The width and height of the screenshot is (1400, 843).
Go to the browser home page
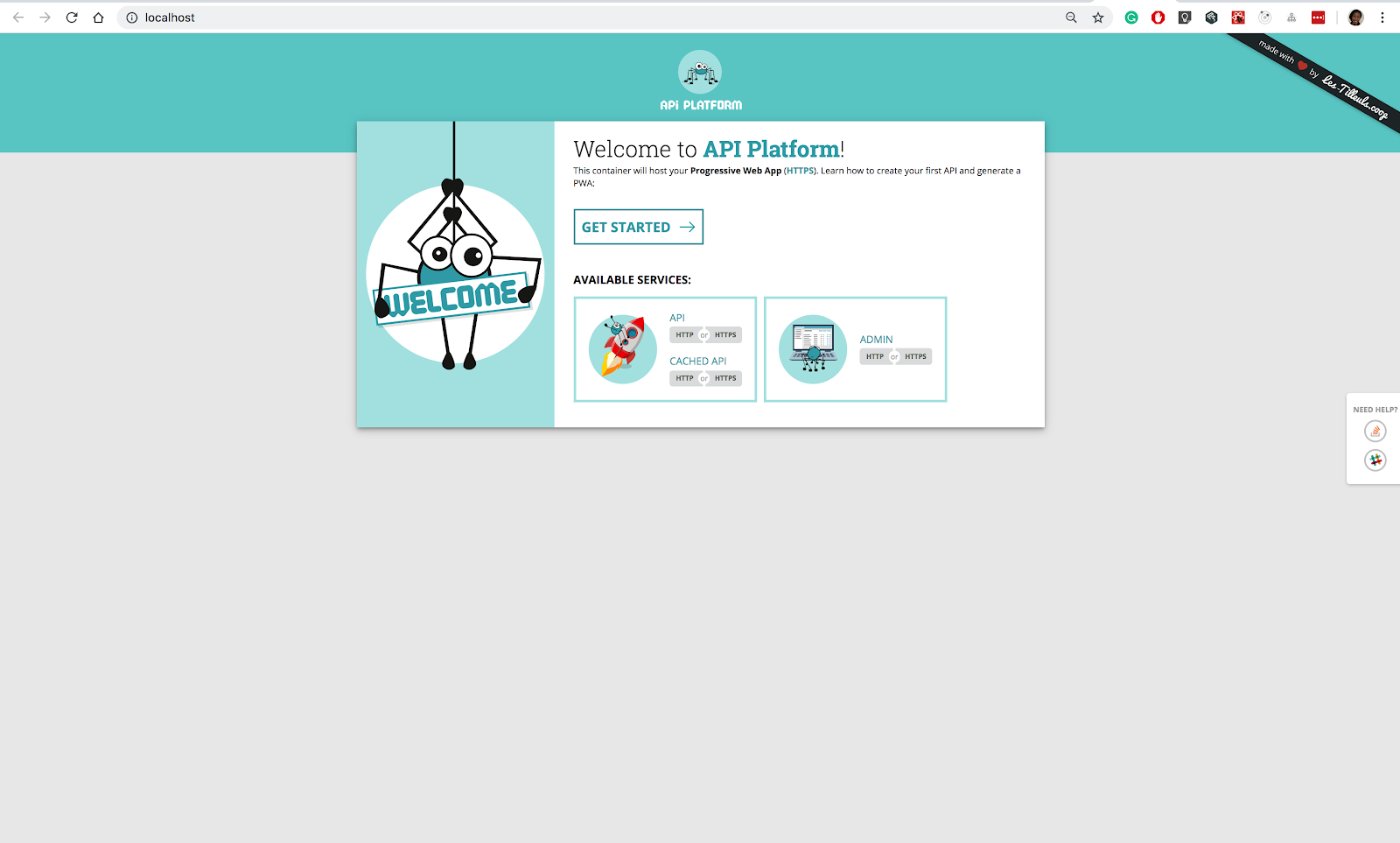click(x=98, y=18)
